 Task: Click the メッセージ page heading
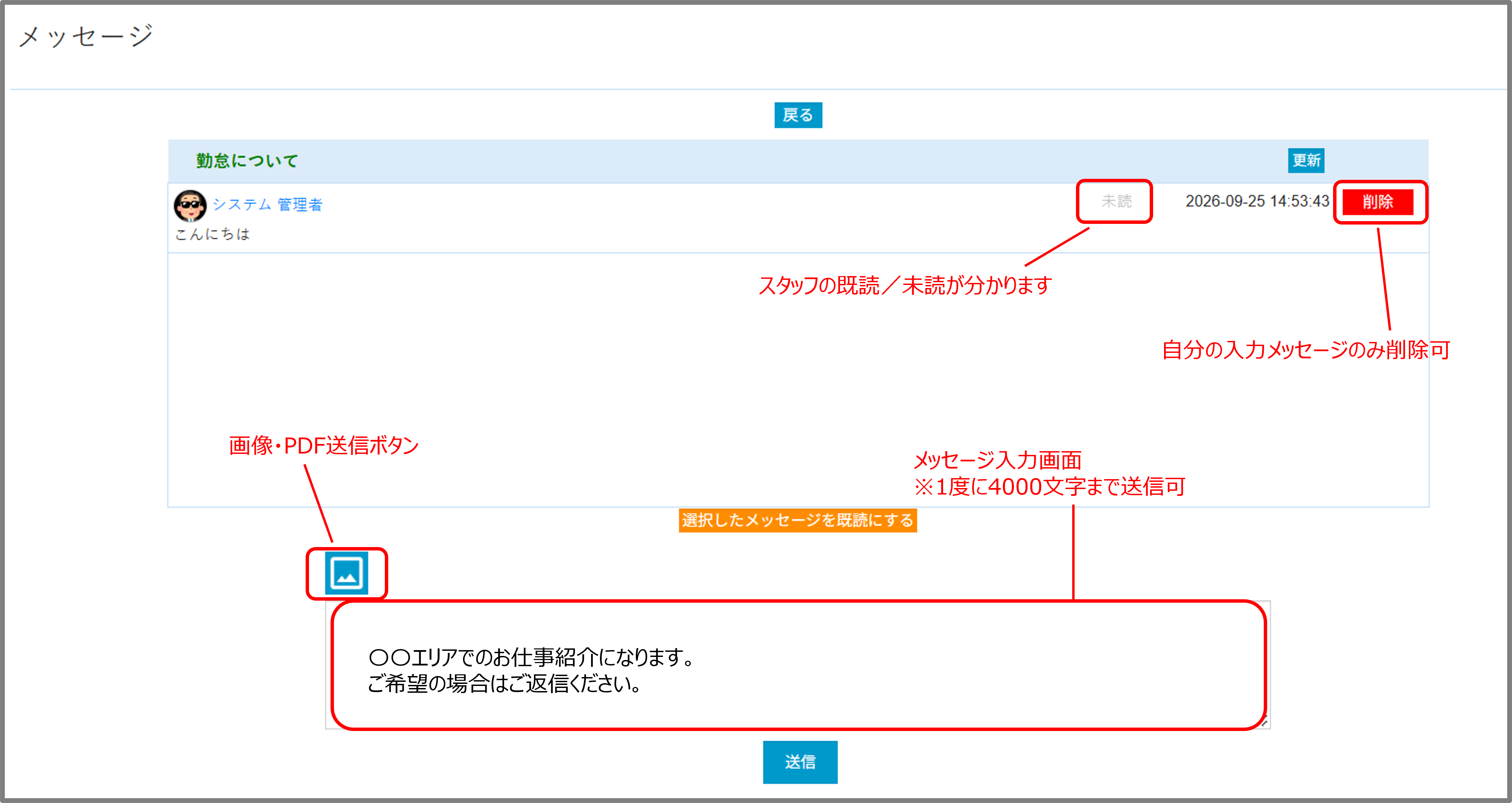pyautogui.click(x=86, y=36)
